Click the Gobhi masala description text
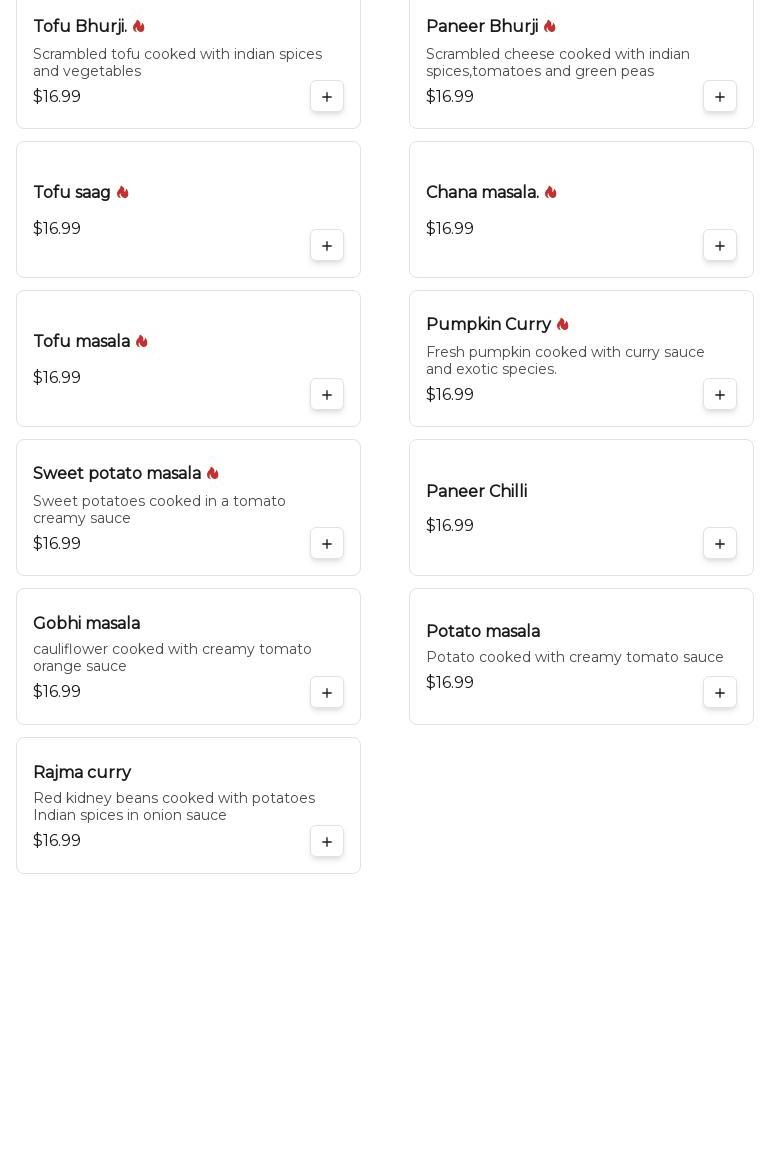This screenshot has width=770, height=1150. pyautogui.click(x=172, y=658)
